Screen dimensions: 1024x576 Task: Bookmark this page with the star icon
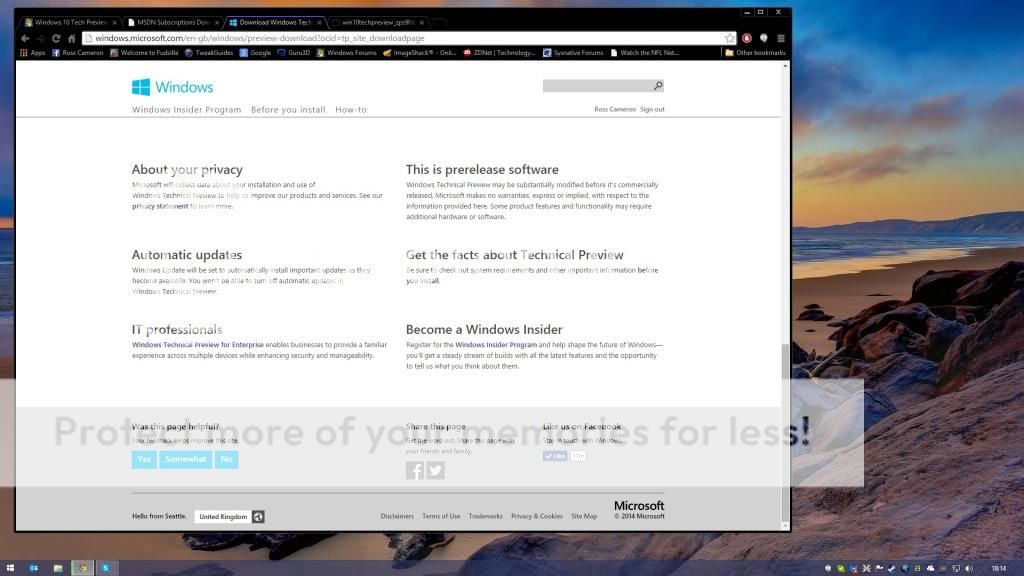(730, 38)
